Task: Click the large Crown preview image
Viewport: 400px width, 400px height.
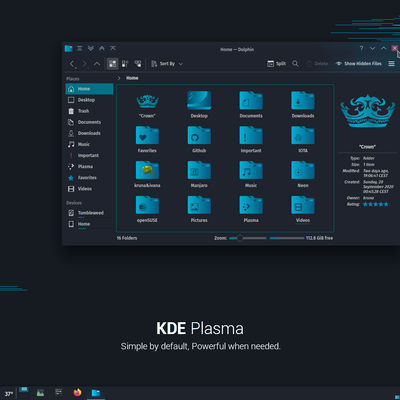Action: pyautogui.click(x=367, y=111)
